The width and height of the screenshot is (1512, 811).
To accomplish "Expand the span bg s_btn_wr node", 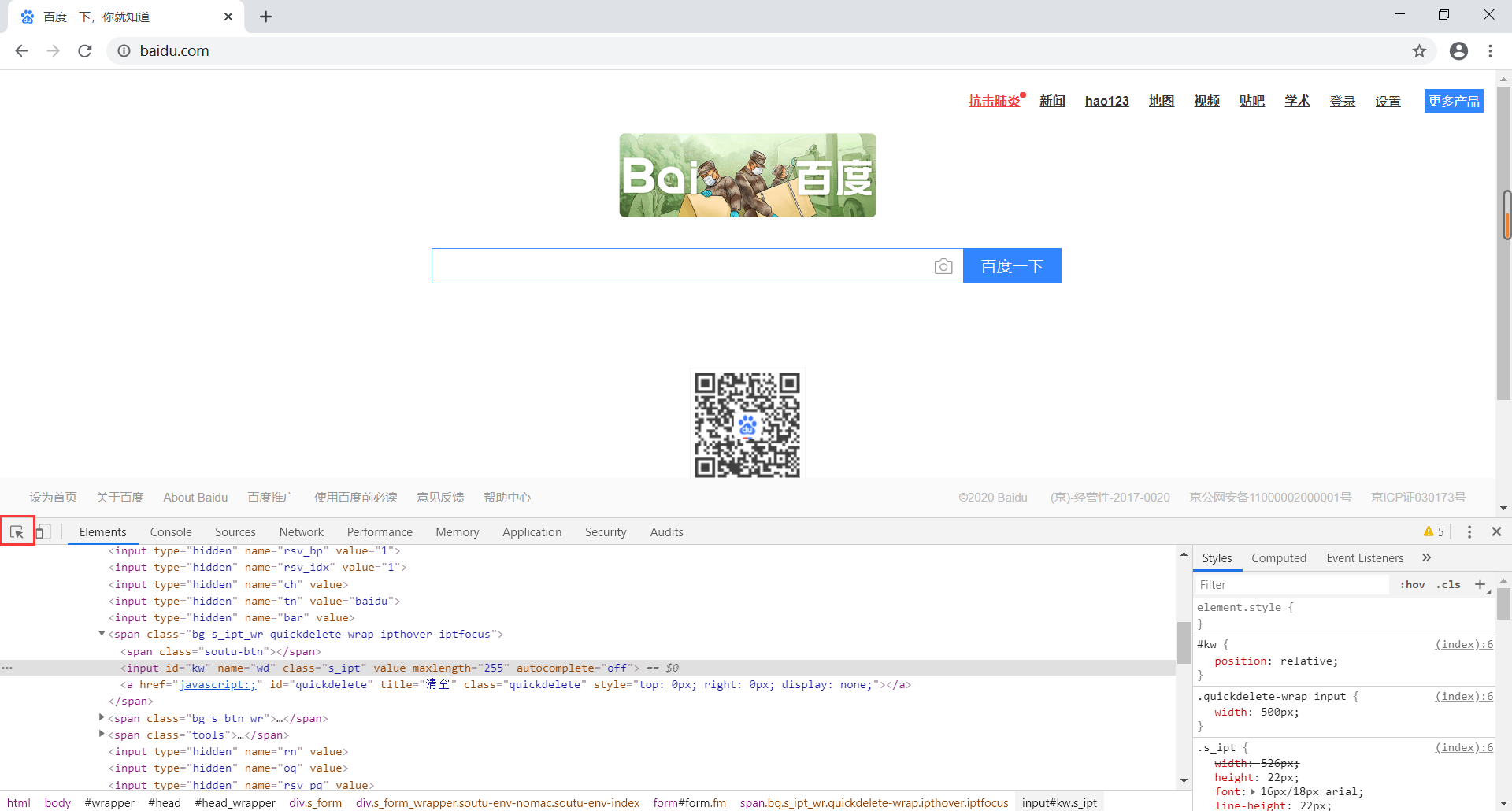I will [102, 718].
